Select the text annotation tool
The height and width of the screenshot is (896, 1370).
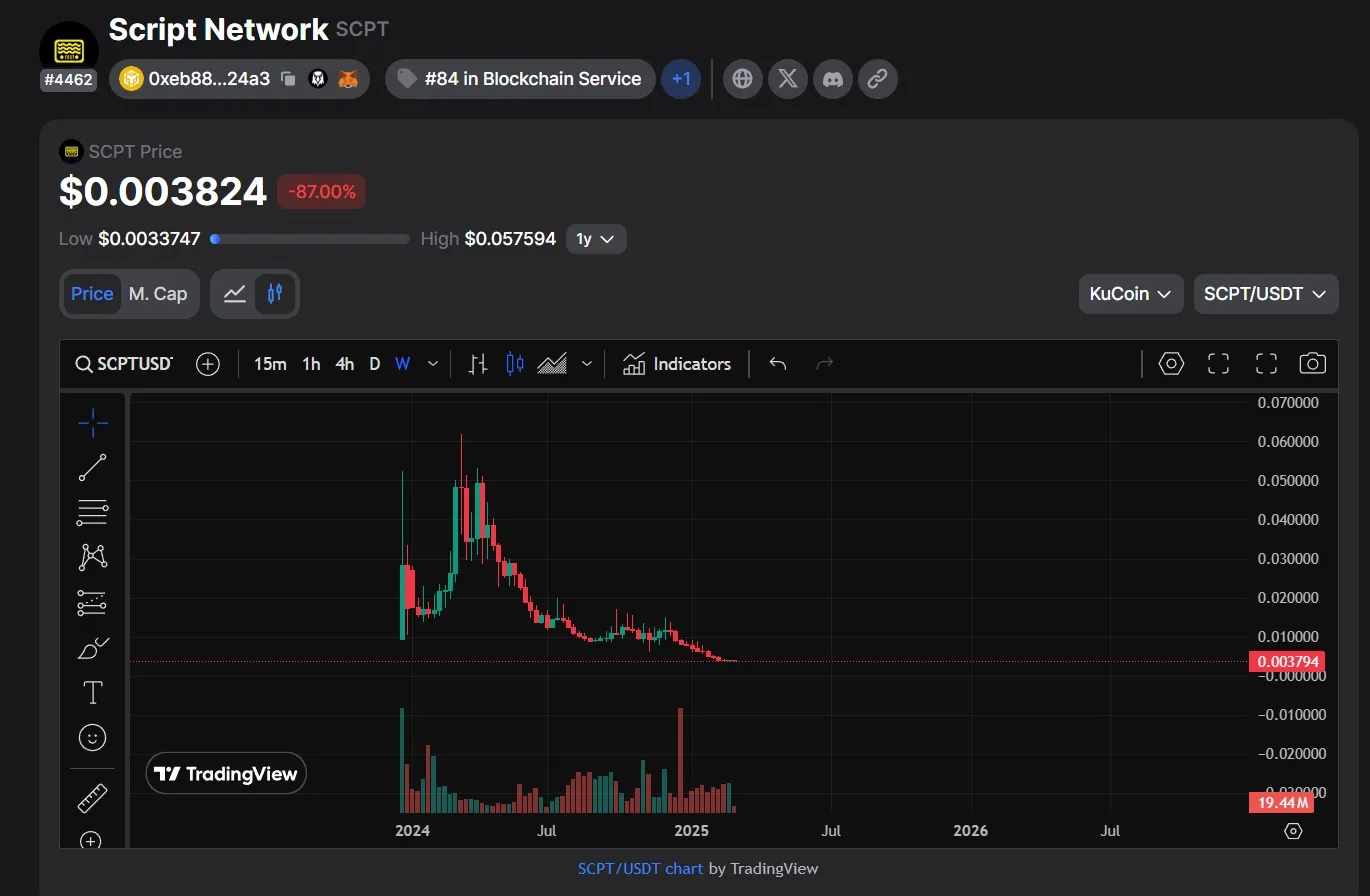(92, 692)
